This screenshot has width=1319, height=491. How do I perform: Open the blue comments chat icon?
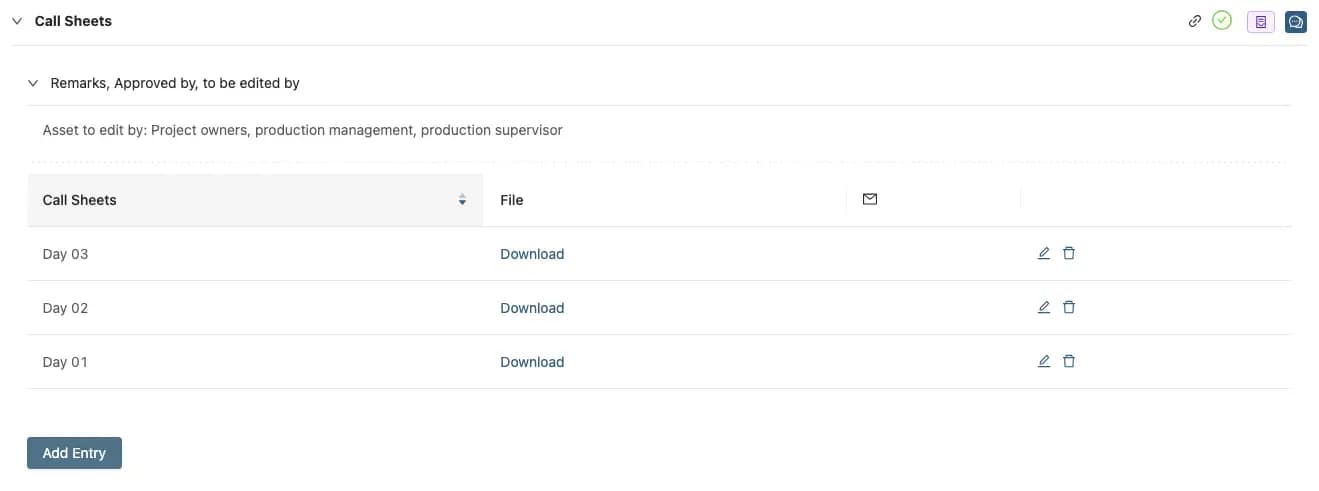[1295, 21]
